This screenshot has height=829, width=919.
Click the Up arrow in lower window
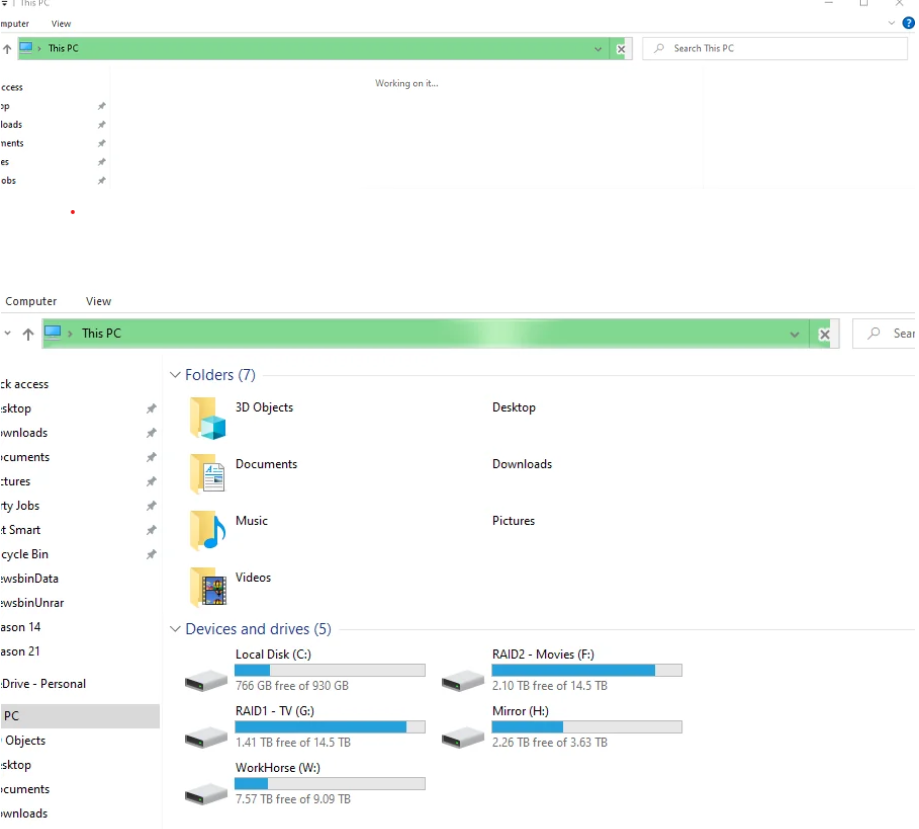point(28,334)
